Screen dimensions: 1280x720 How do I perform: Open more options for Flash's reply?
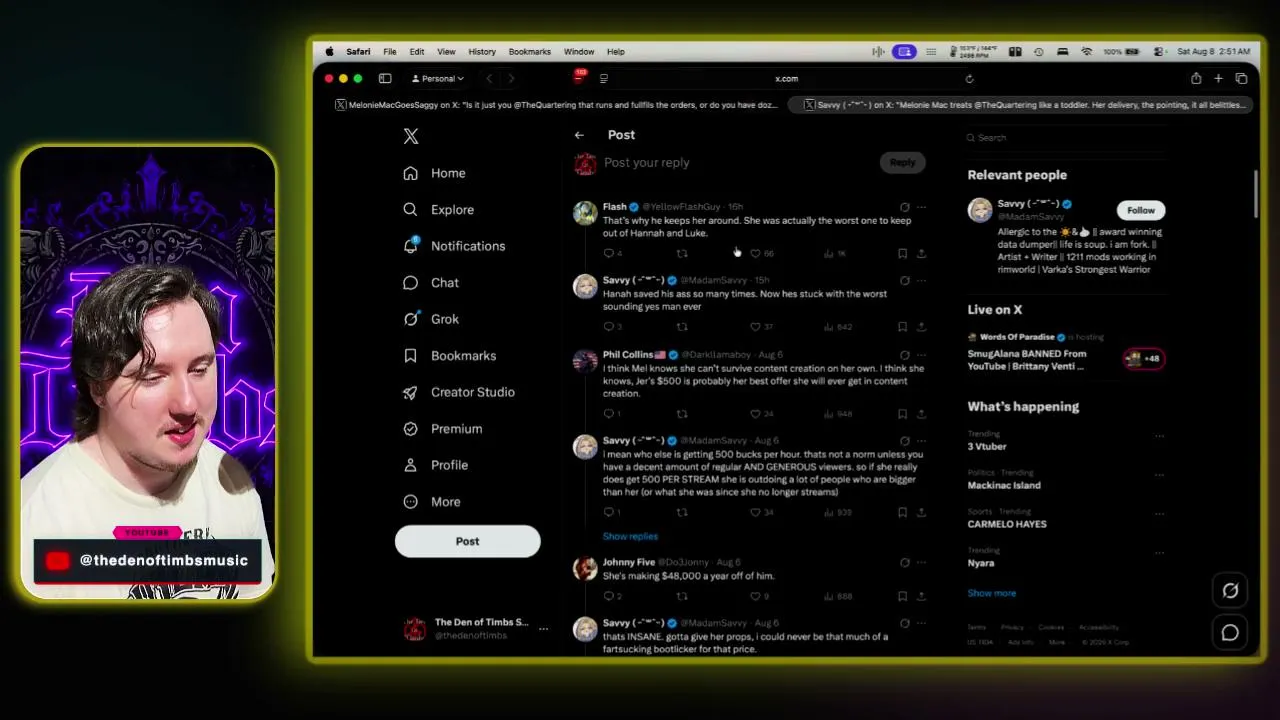[x=921, y=207]
